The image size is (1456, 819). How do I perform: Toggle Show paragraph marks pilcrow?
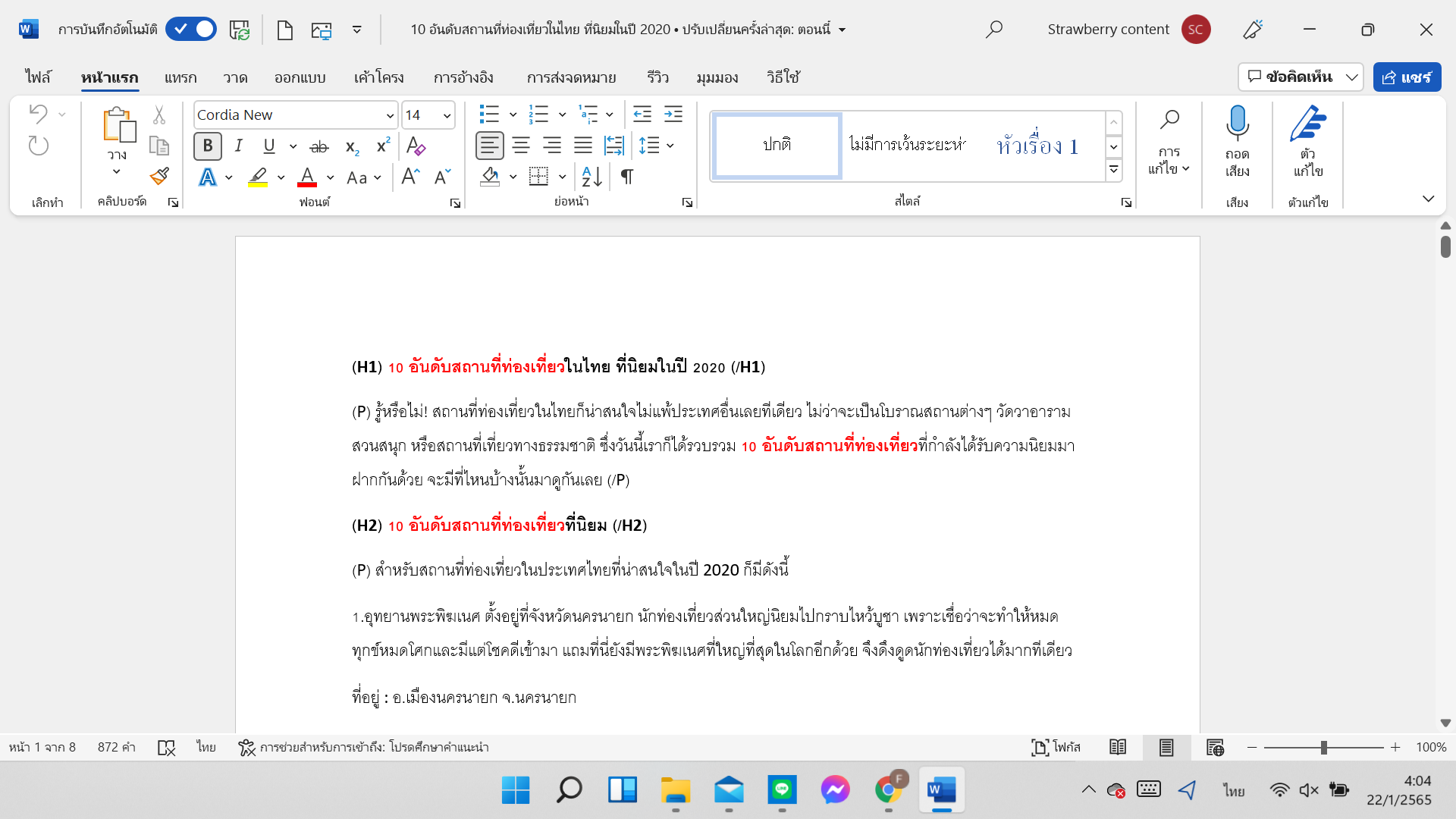627,177
